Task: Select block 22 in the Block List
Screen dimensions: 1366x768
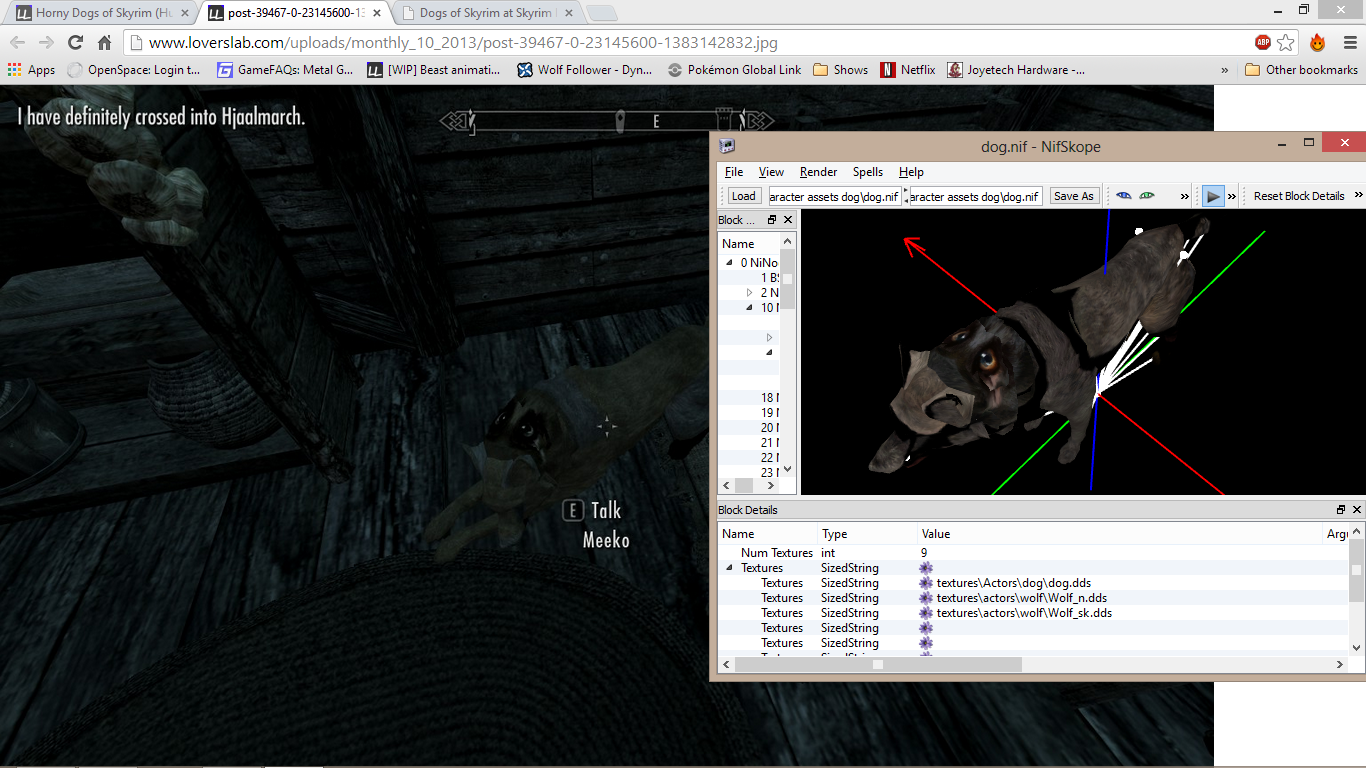Action: [769, 458]
